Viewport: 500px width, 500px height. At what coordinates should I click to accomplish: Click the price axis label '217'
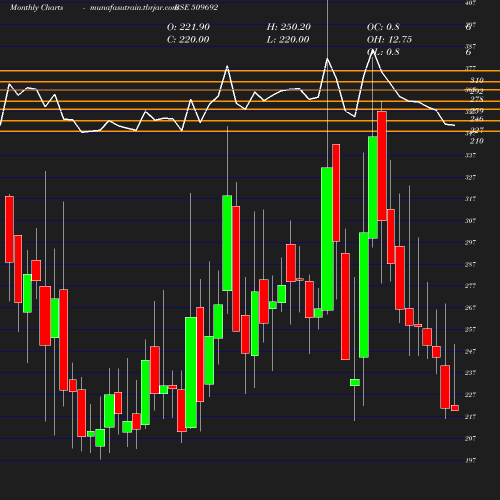coord(470,417)
